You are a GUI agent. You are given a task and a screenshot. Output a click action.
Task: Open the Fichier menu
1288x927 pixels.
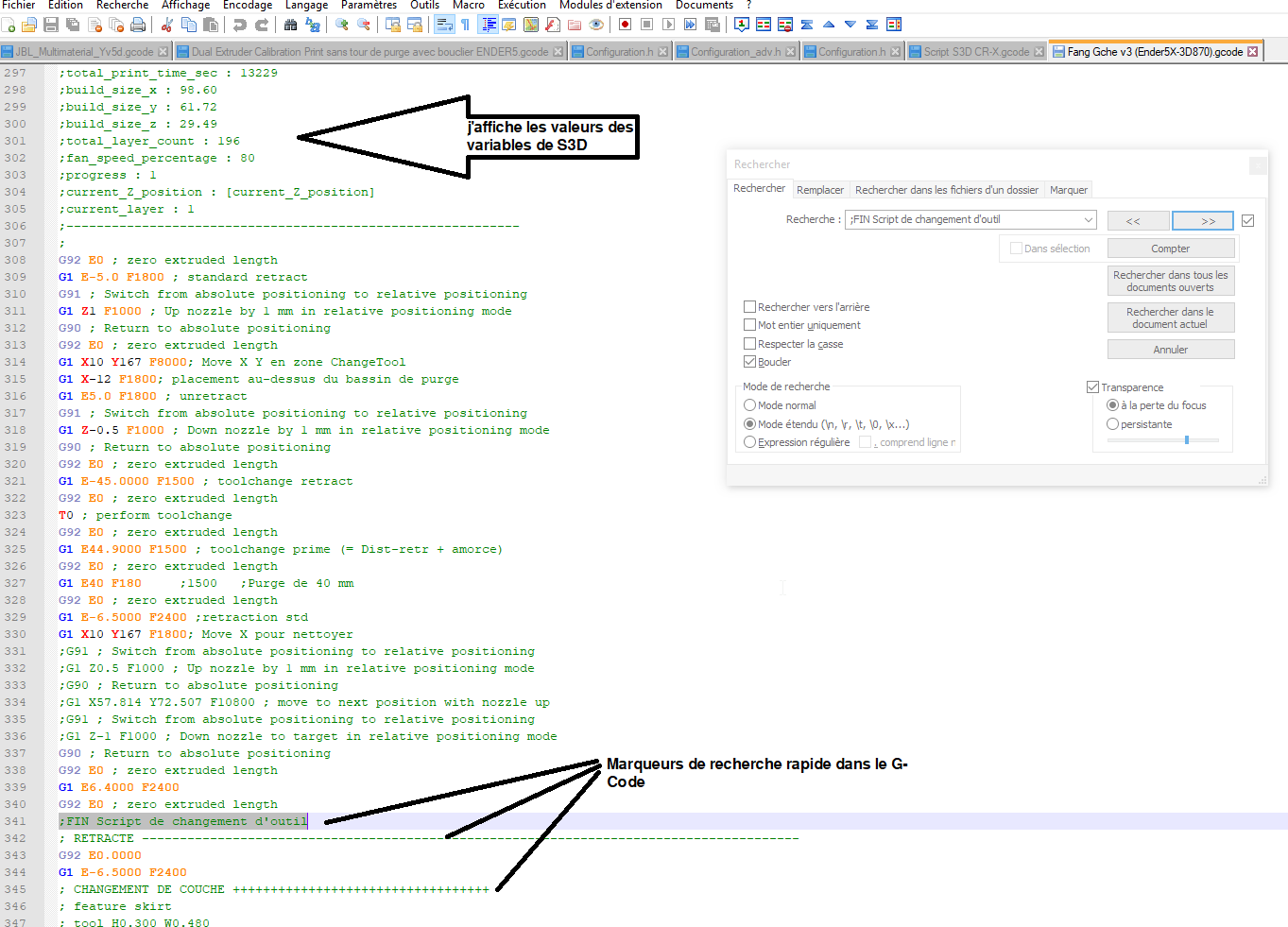pos(19,6)
